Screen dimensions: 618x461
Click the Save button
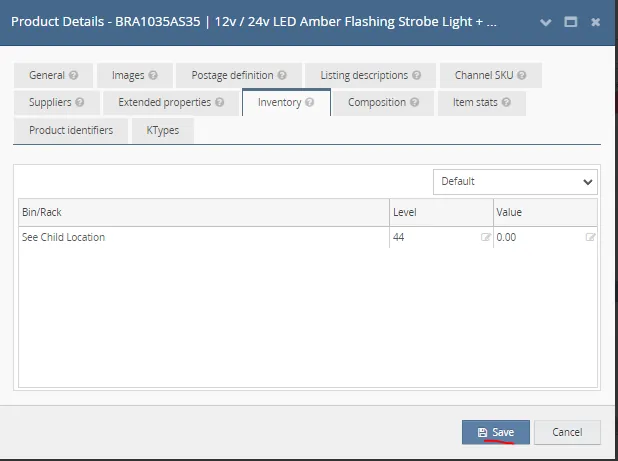[x=495, y=432]
